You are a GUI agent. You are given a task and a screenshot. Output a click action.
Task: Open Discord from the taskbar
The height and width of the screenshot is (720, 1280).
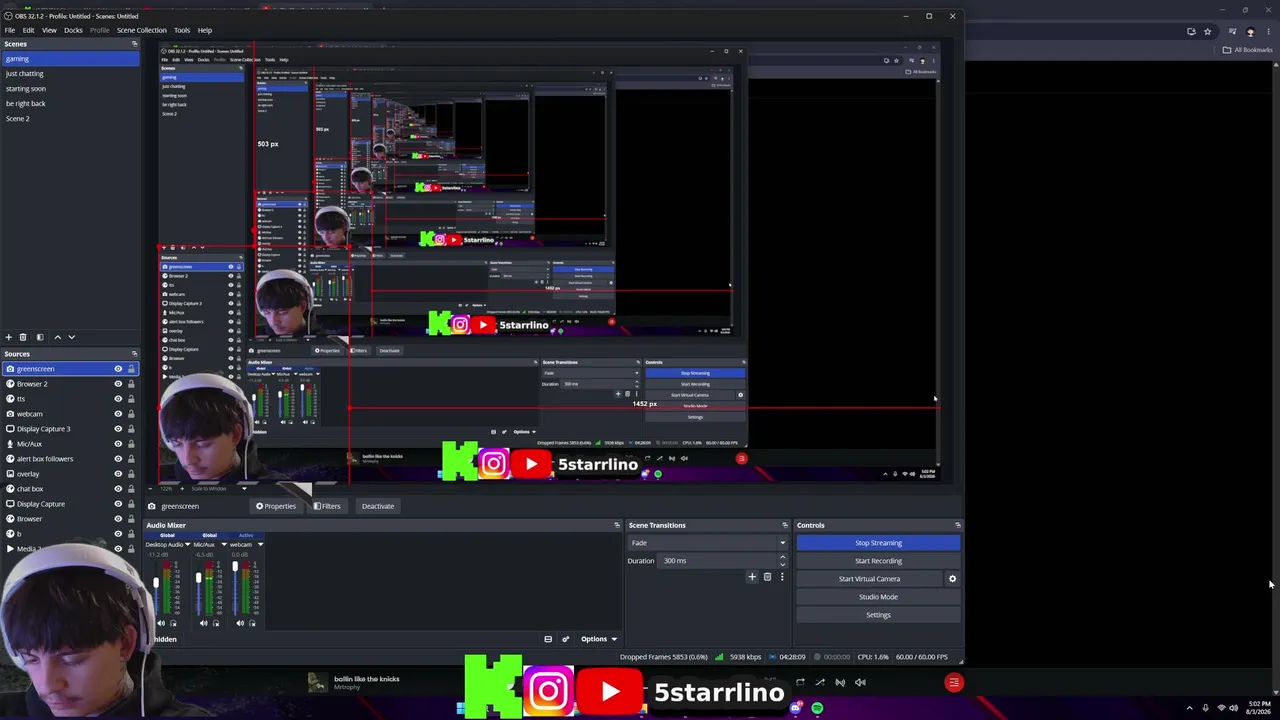[x=796, y=708]
